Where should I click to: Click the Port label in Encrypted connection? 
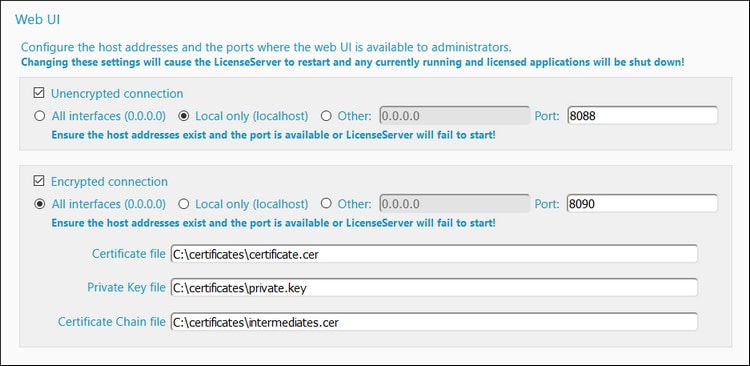547,204
